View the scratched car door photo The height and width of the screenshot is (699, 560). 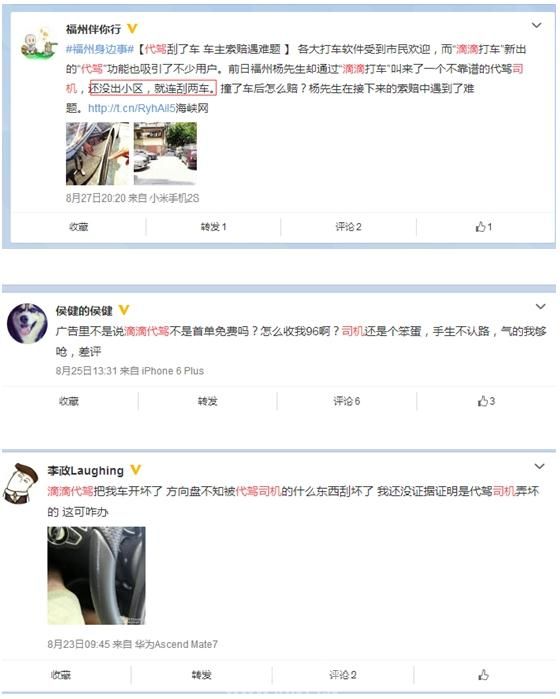tap(98, 153)
